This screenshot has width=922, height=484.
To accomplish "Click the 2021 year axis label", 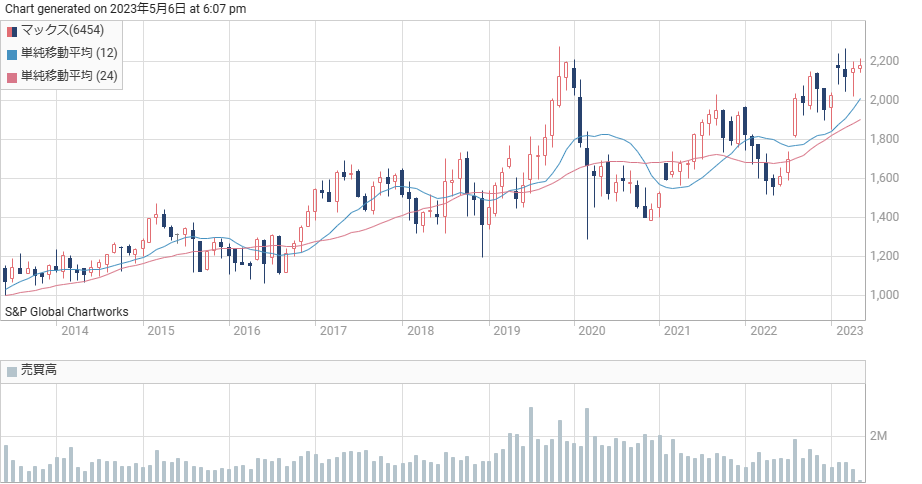I will [677, 331].
